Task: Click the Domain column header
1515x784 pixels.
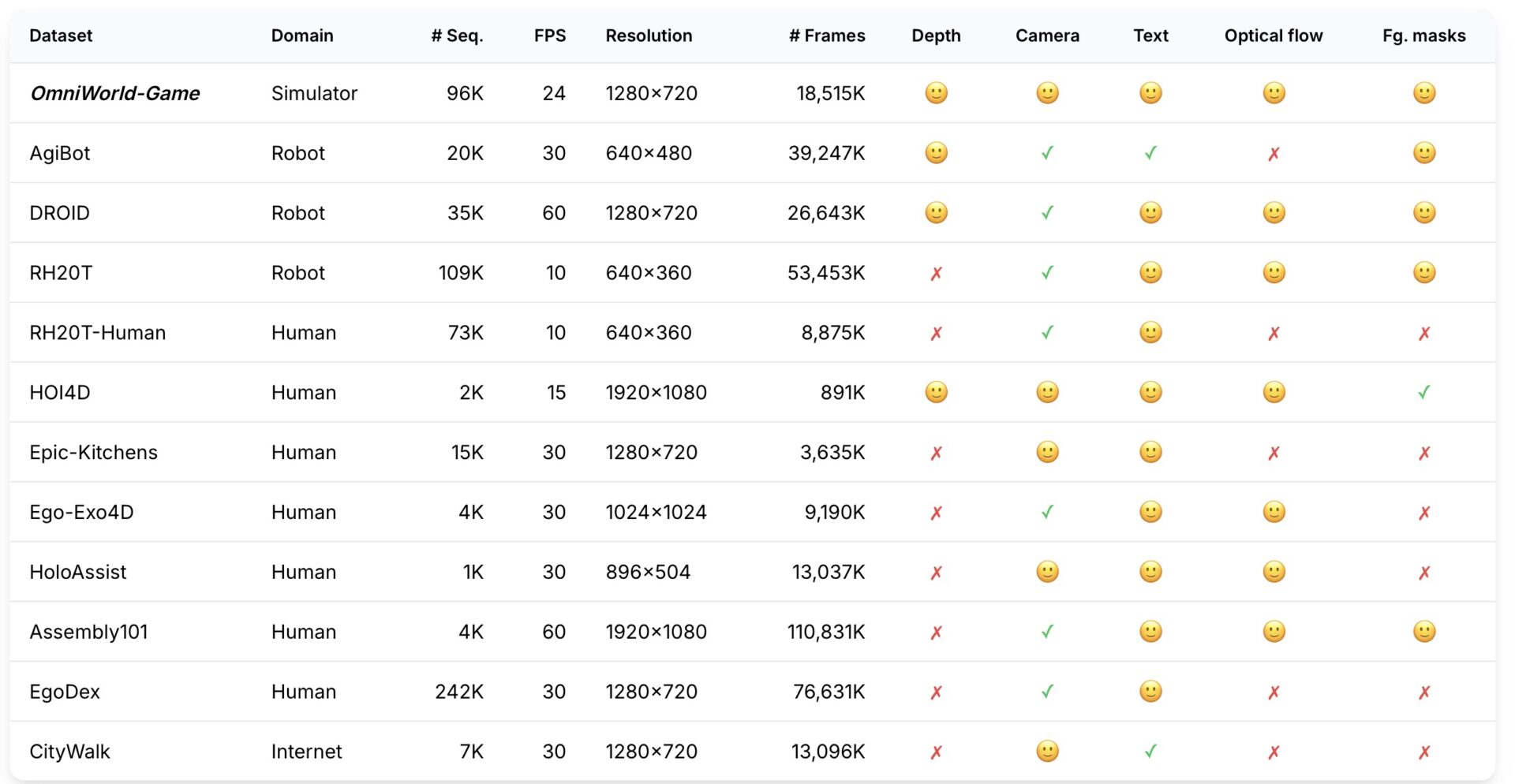Action: point(302,35)
